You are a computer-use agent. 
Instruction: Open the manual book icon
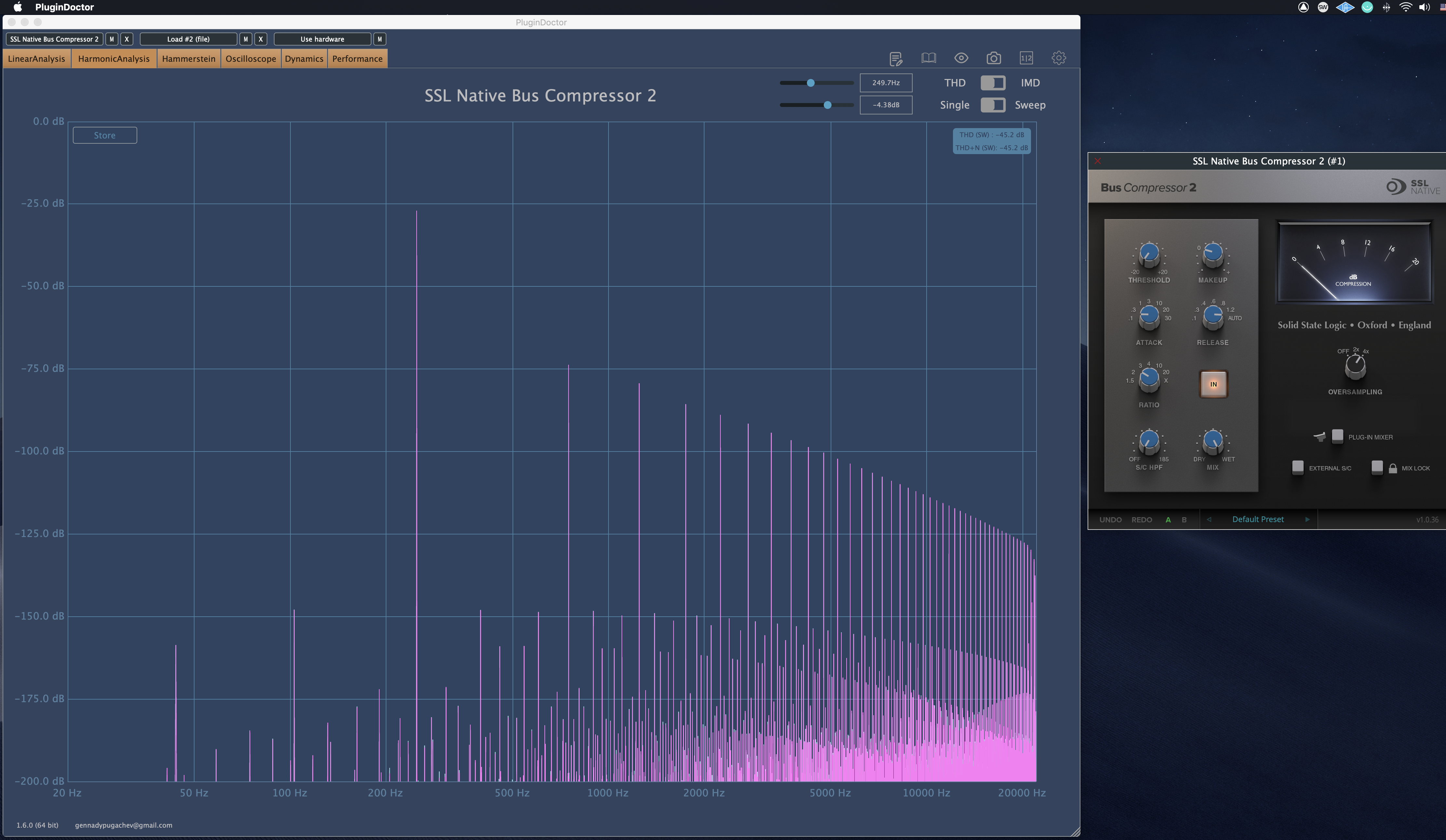(x=929, y=58)
